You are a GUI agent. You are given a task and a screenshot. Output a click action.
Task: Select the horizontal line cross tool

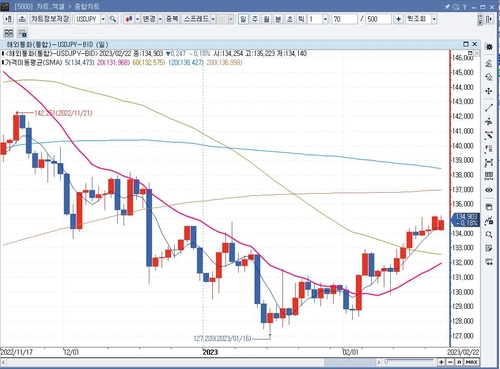tap(489, 121)
